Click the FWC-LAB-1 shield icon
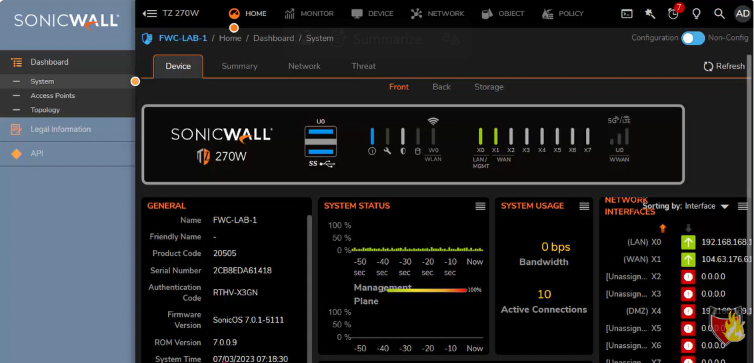The width and height of the screenshot is (754, 363). [x=147, y=38]
